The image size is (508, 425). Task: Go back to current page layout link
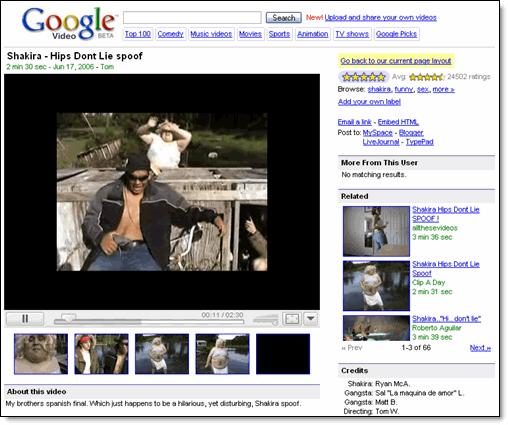click(396, 61)
